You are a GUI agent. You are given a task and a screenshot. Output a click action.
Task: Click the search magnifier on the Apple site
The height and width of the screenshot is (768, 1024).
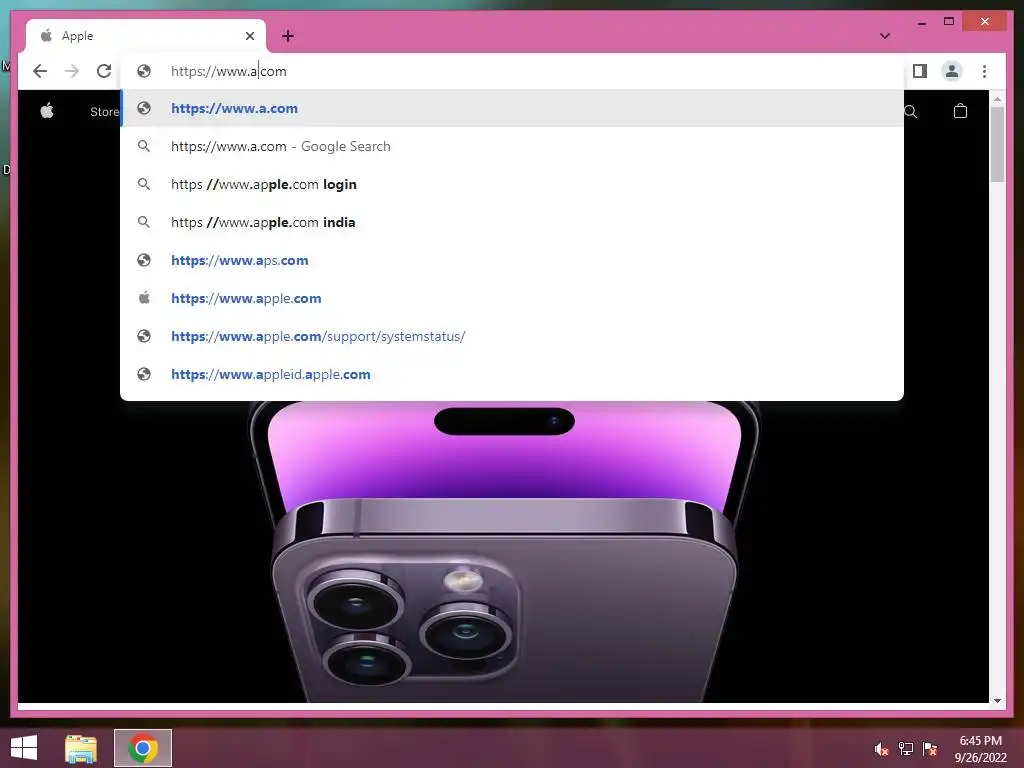click(911, 112)
